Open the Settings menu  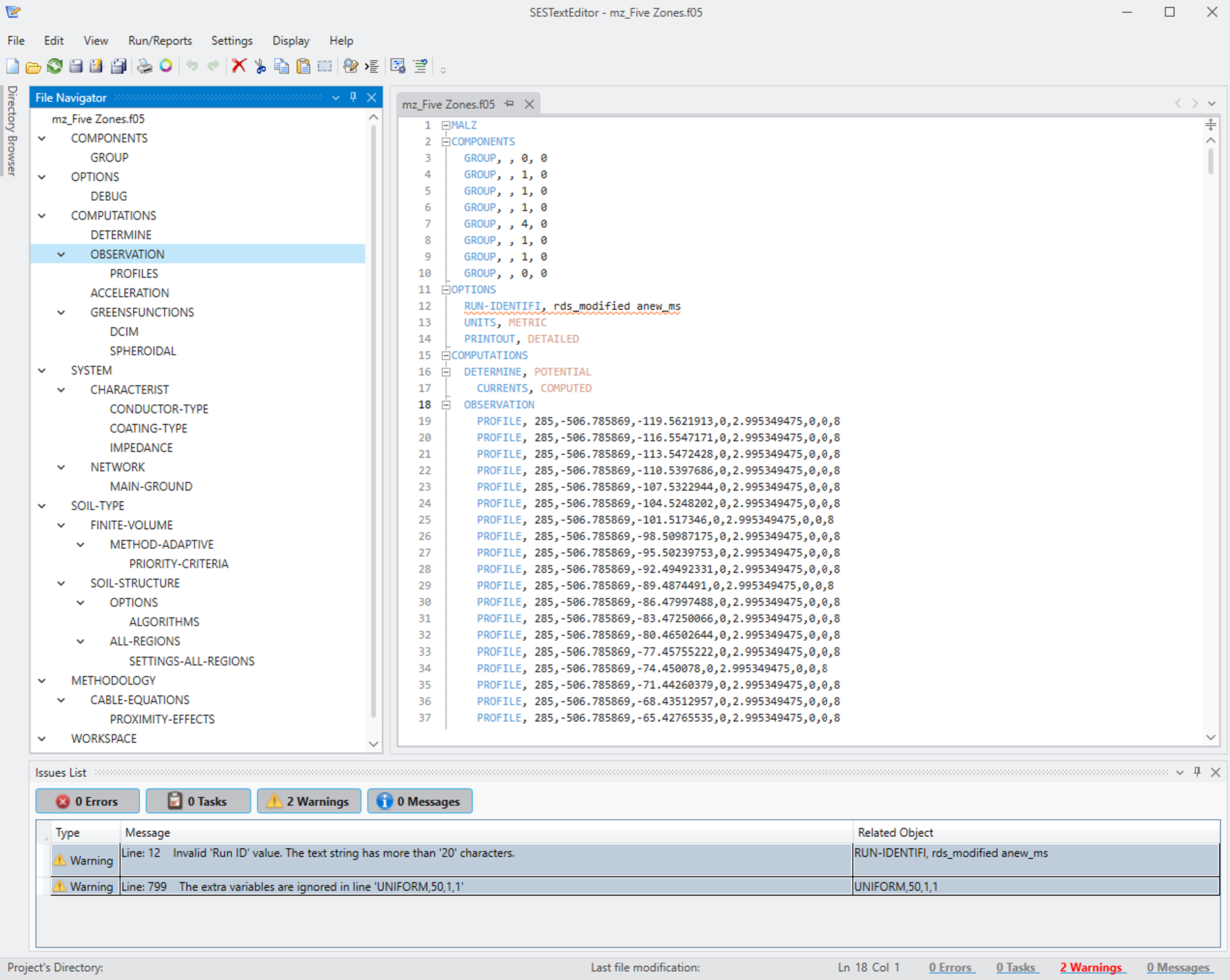[x=232, y=41]
